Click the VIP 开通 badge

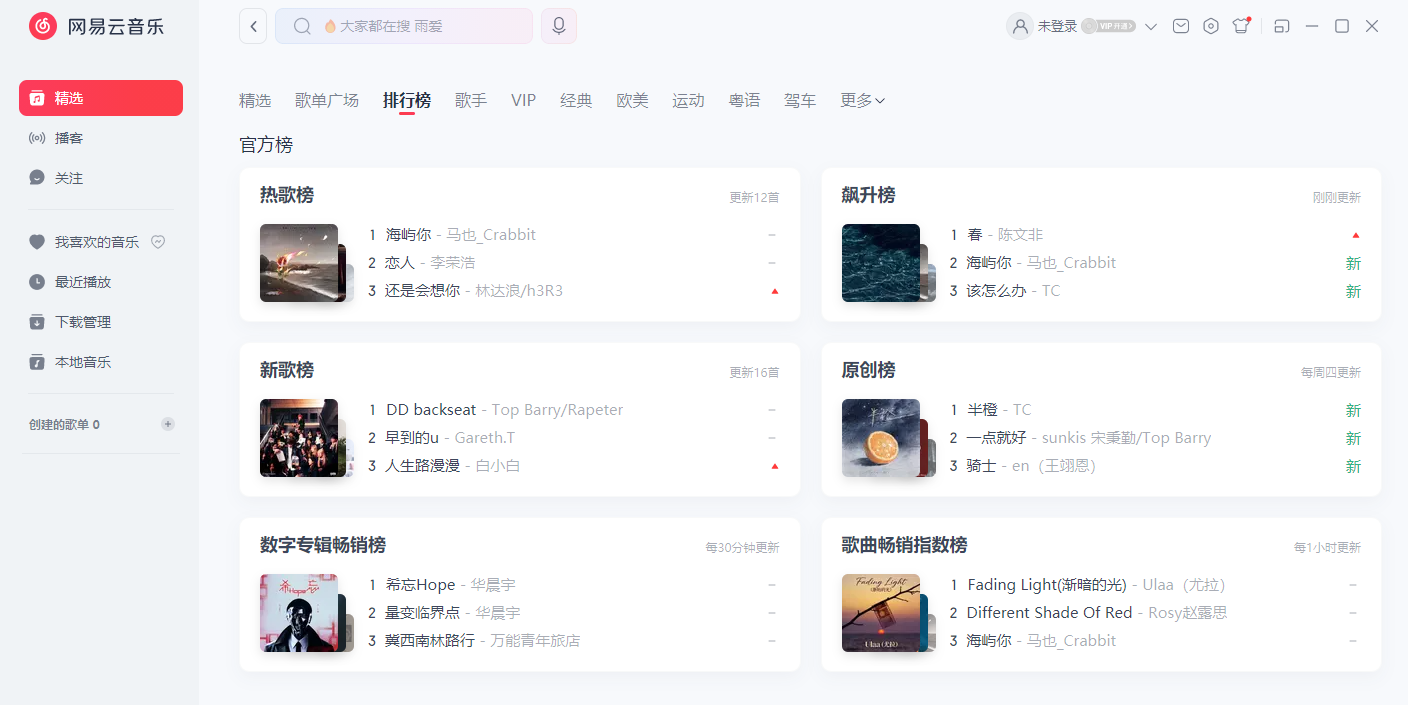pos(1110,27)
